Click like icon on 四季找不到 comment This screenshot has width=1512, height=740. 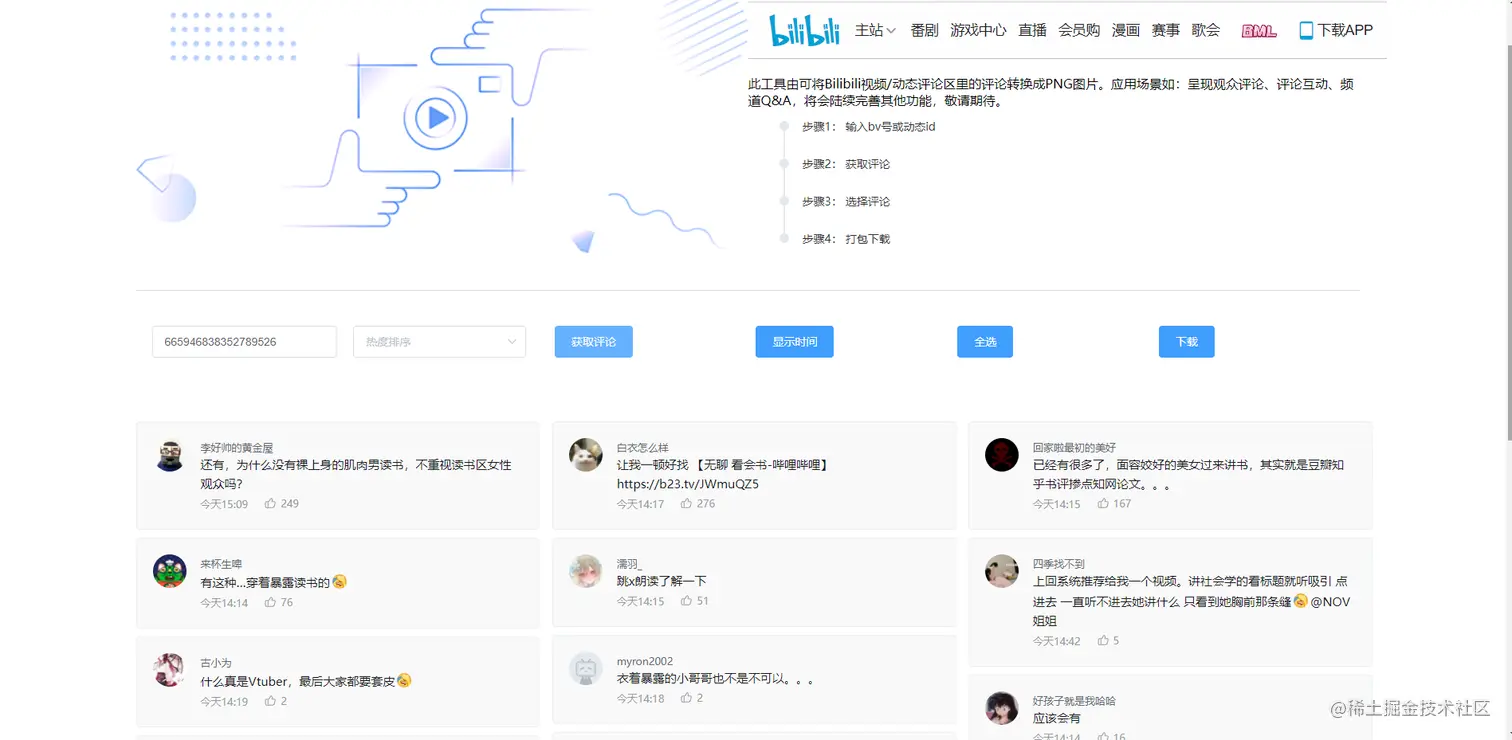tap(1102, 641)
